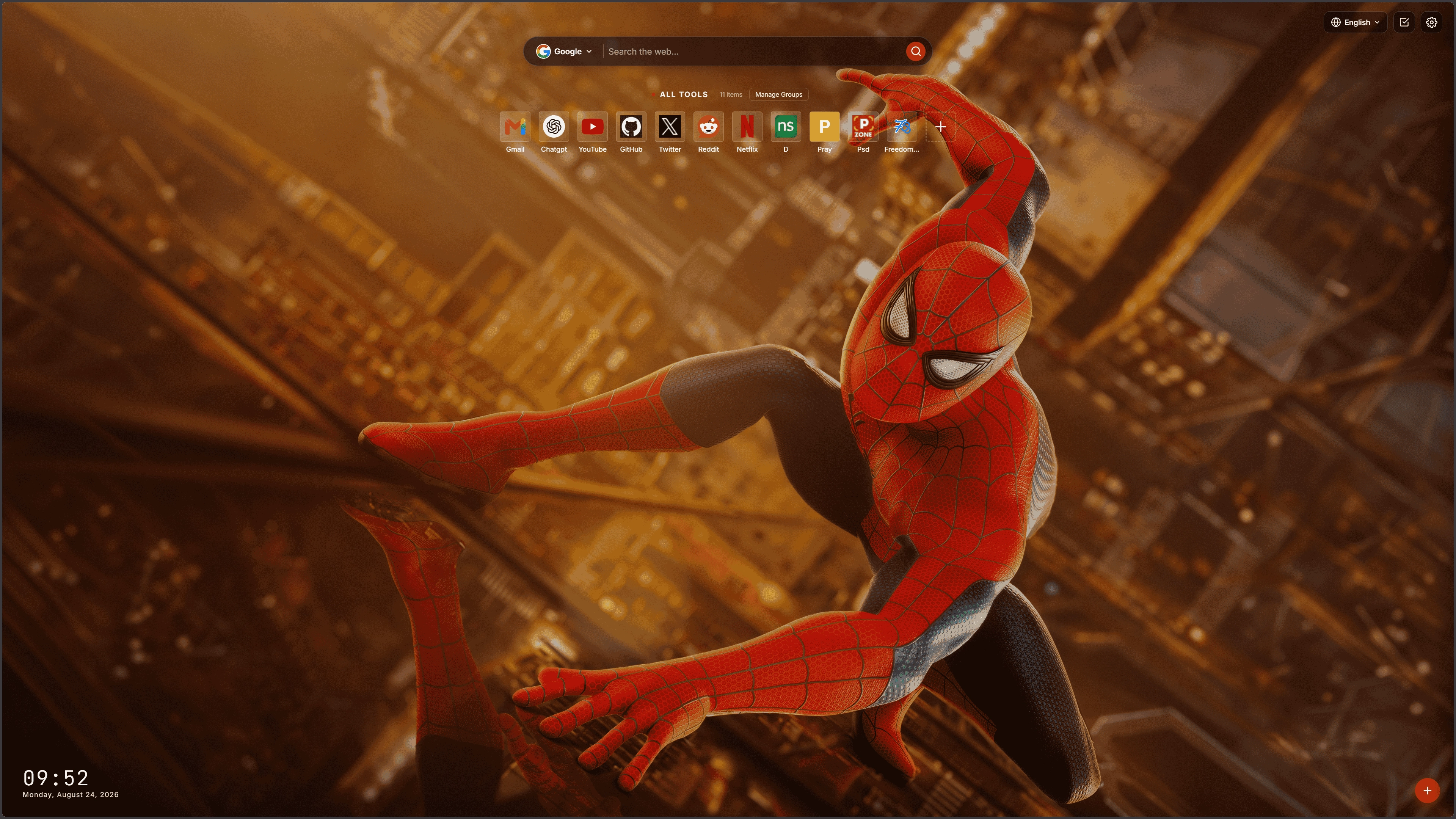Open the Twitter X shortcut

click(670, 127)
